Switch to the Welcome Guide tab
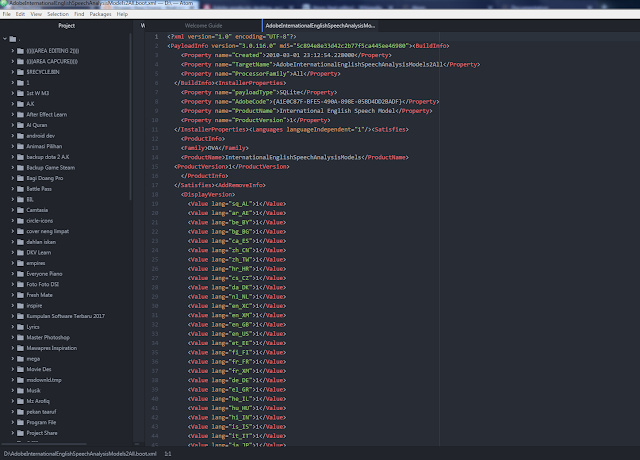This screenshot has width=640, height=460. point(203,26)
